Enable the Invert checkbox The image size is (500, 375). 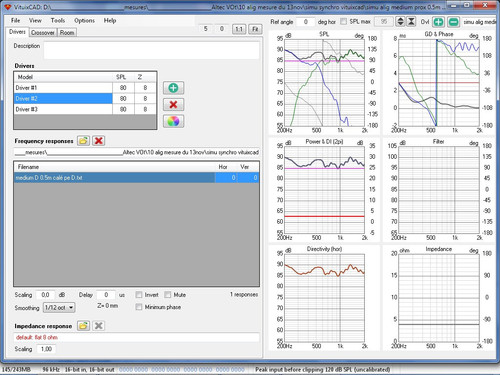click(x=139, y=295)
